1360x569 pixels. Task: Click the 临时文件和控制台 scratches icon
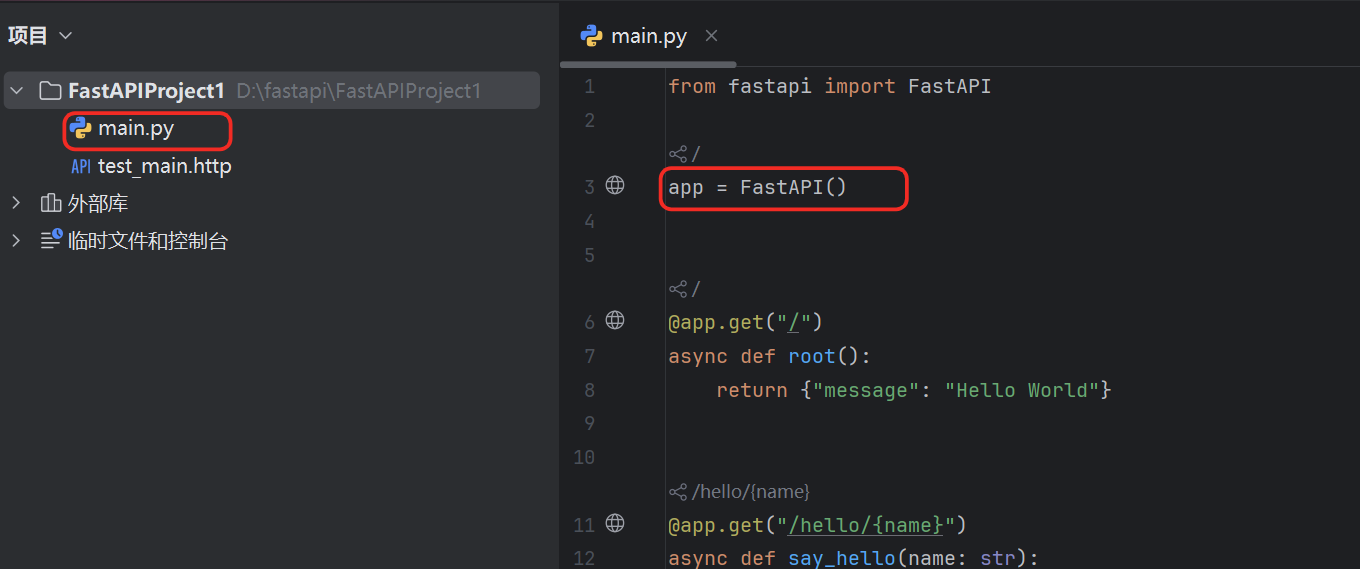(x=51, y=240)
